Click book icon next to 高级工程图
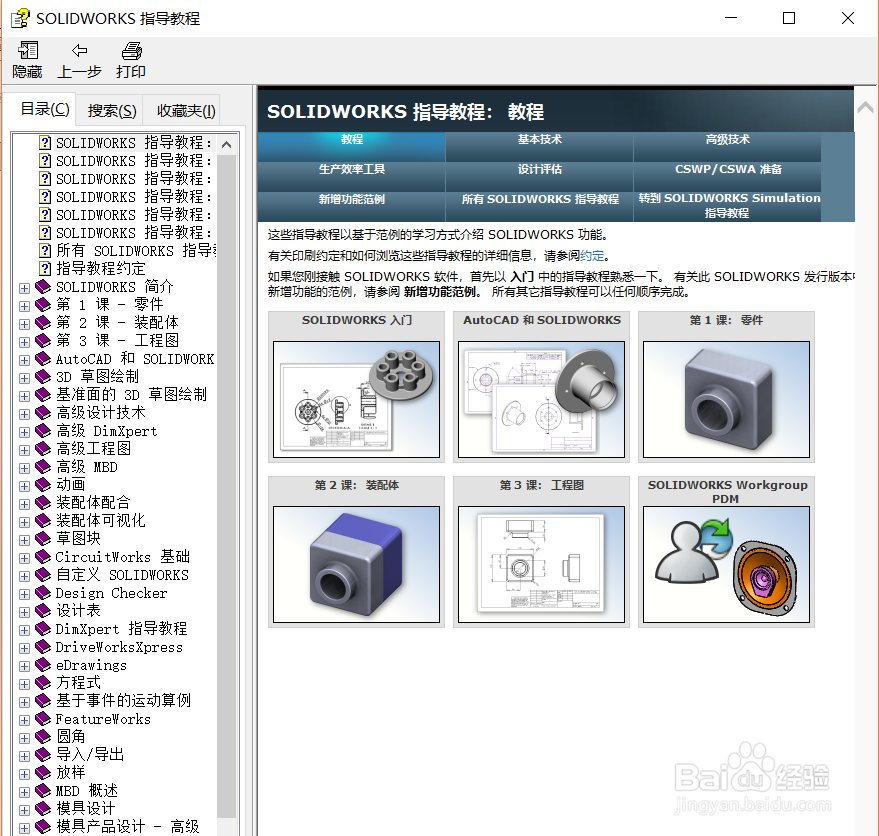This screenshot has width=879, height=836. tap(43, 449)
